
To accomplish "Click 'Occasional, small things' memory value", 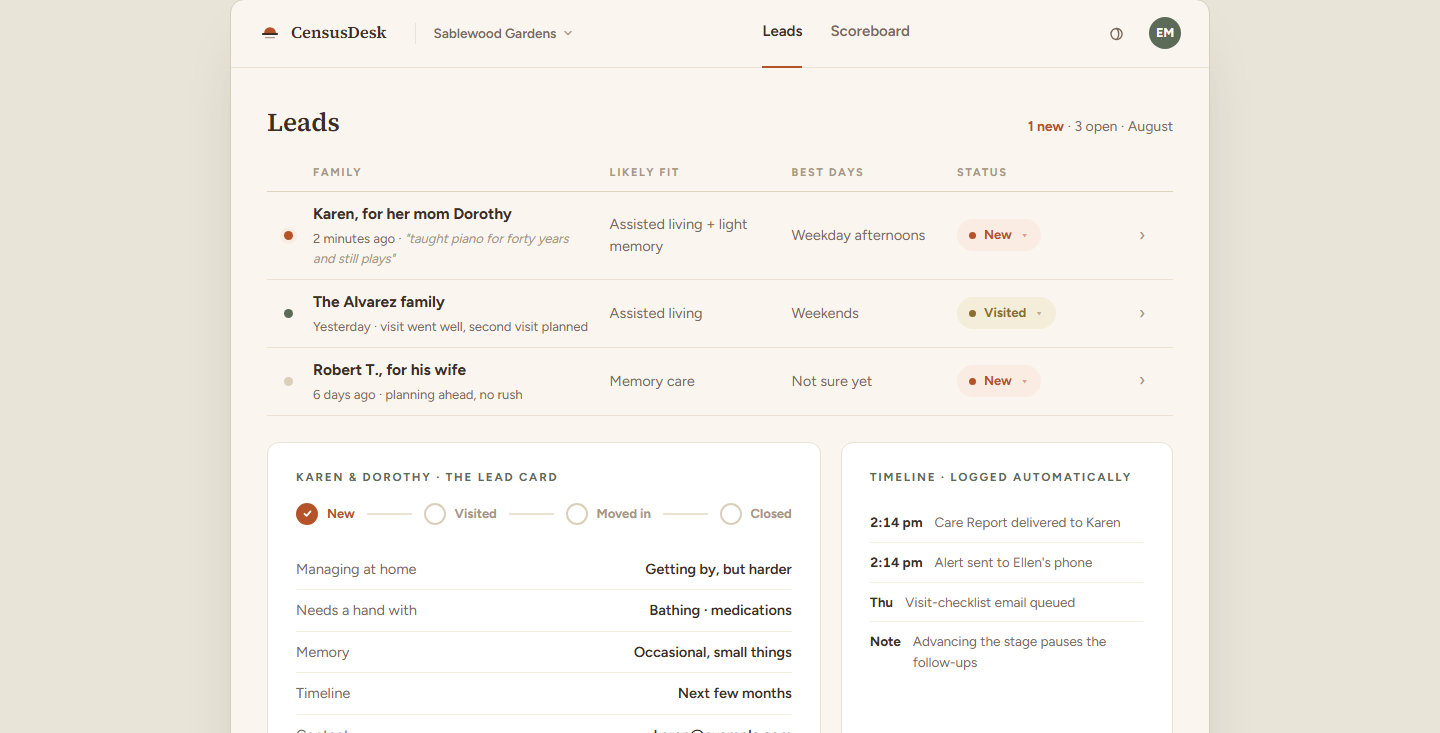I will point(713,652).
